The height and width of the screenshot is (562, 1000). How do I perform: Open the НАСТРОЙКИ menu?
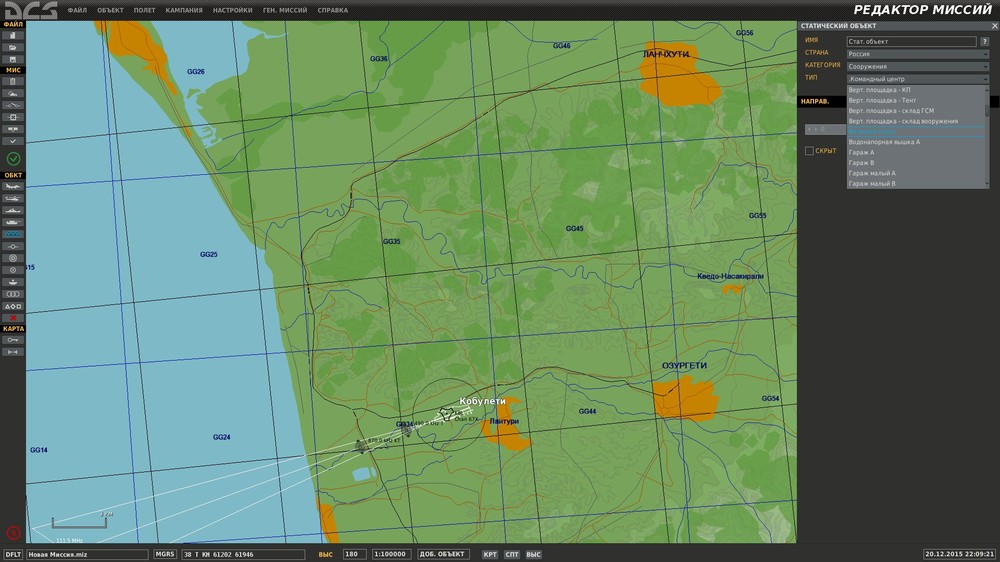232,10
